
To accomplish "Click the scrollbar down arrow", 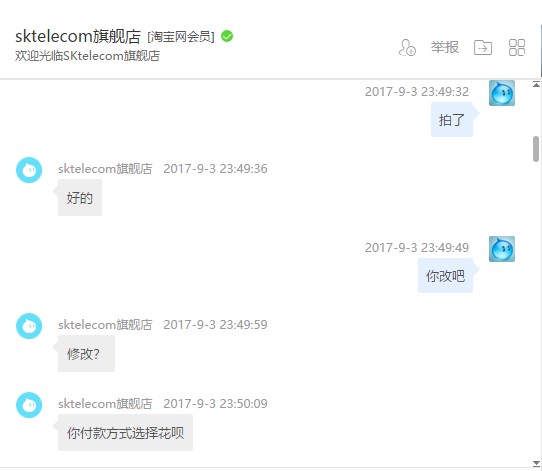I will (x=536, y=463).
